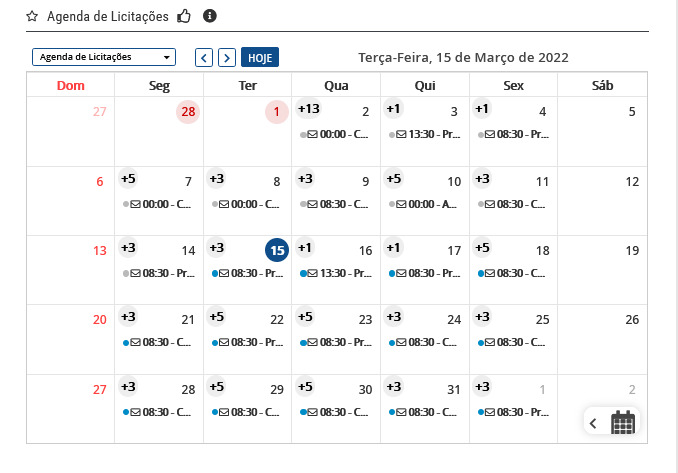Select day 28 highlighted in previous month
The height and width of the screenshot is (473, 678).
(188, 112)
